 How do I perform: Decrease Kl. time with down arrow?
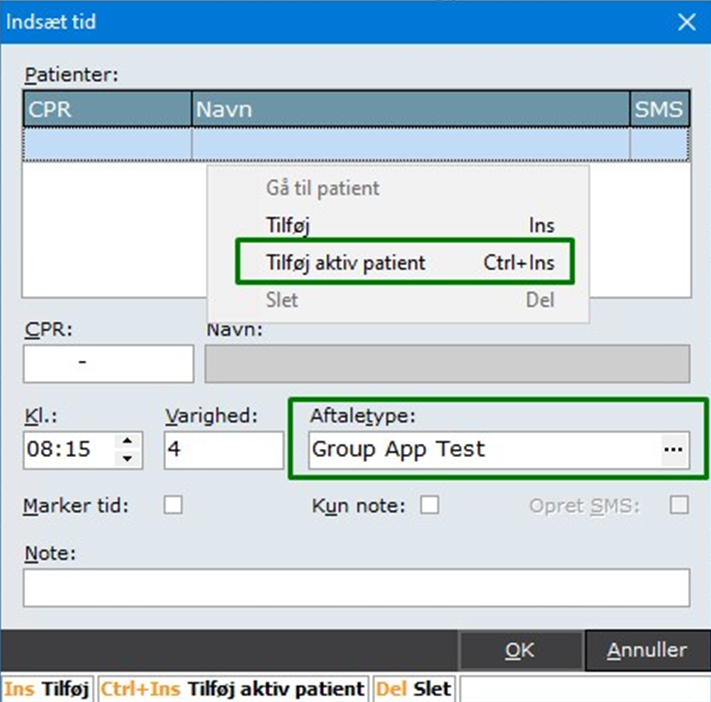127,458
